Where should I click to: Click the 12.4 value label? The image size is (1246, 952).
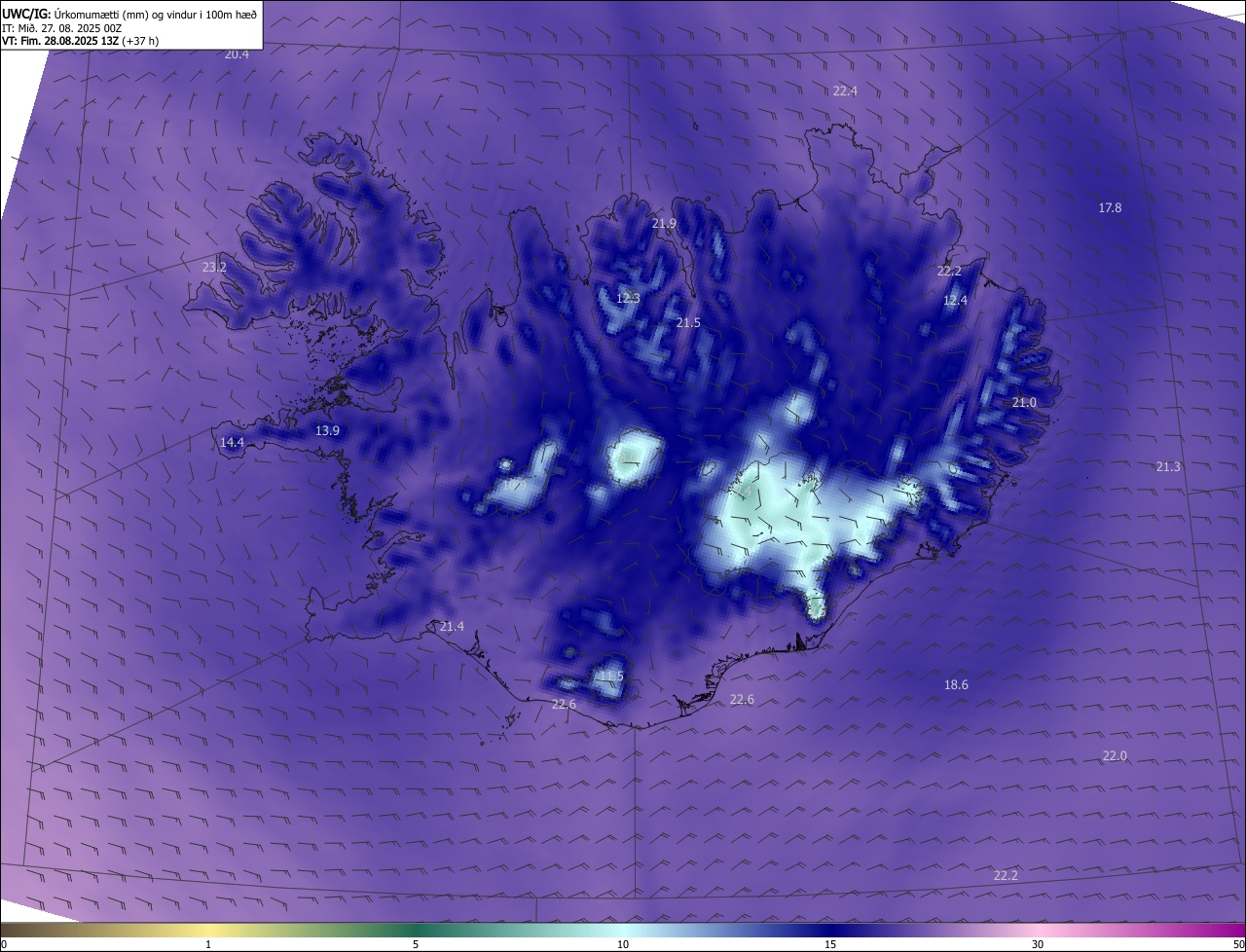click(955, 301)
